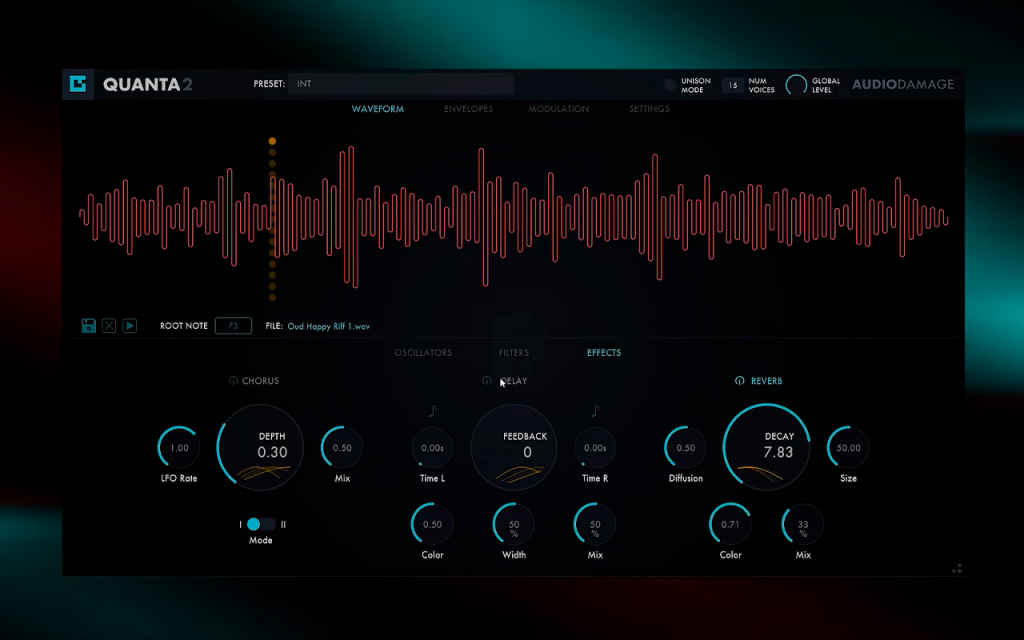1024x640 pixels.
Task: Open the Settings tab
Action: point(649,109)
